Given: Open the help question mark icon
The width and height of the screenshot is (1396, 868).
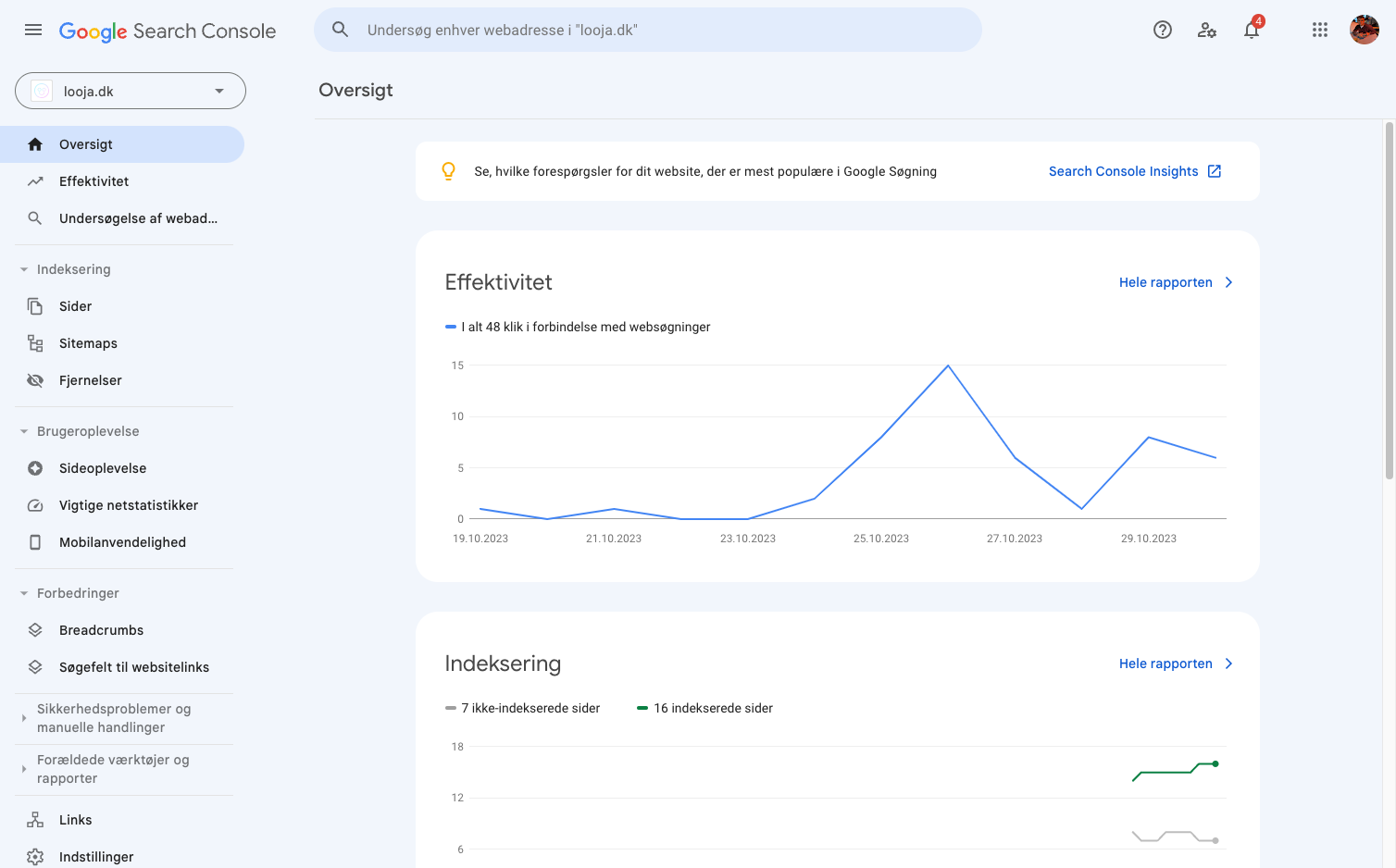Looking at the screenshot, I should pos(1163,30).
